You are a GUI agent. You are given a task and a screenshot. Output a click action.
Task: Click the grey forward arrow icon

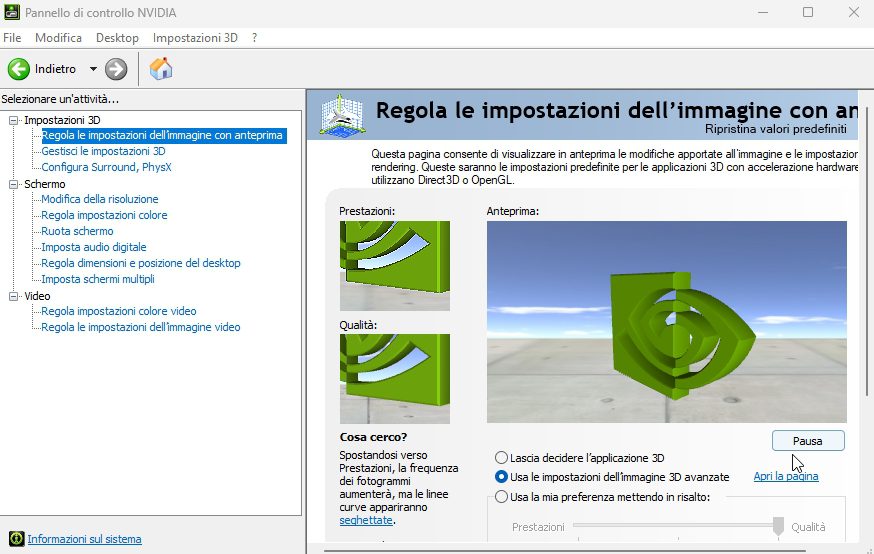click(116, 69)
